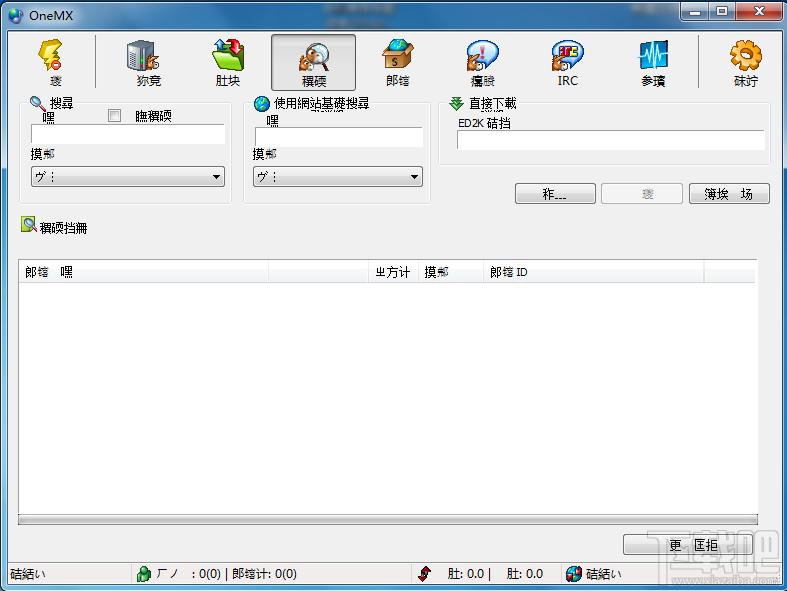Expand the dropdown under 使用網站基礎搜尋
Image resolution: width=787 pixels, height=591 pixels.
[x=338, y=177]
